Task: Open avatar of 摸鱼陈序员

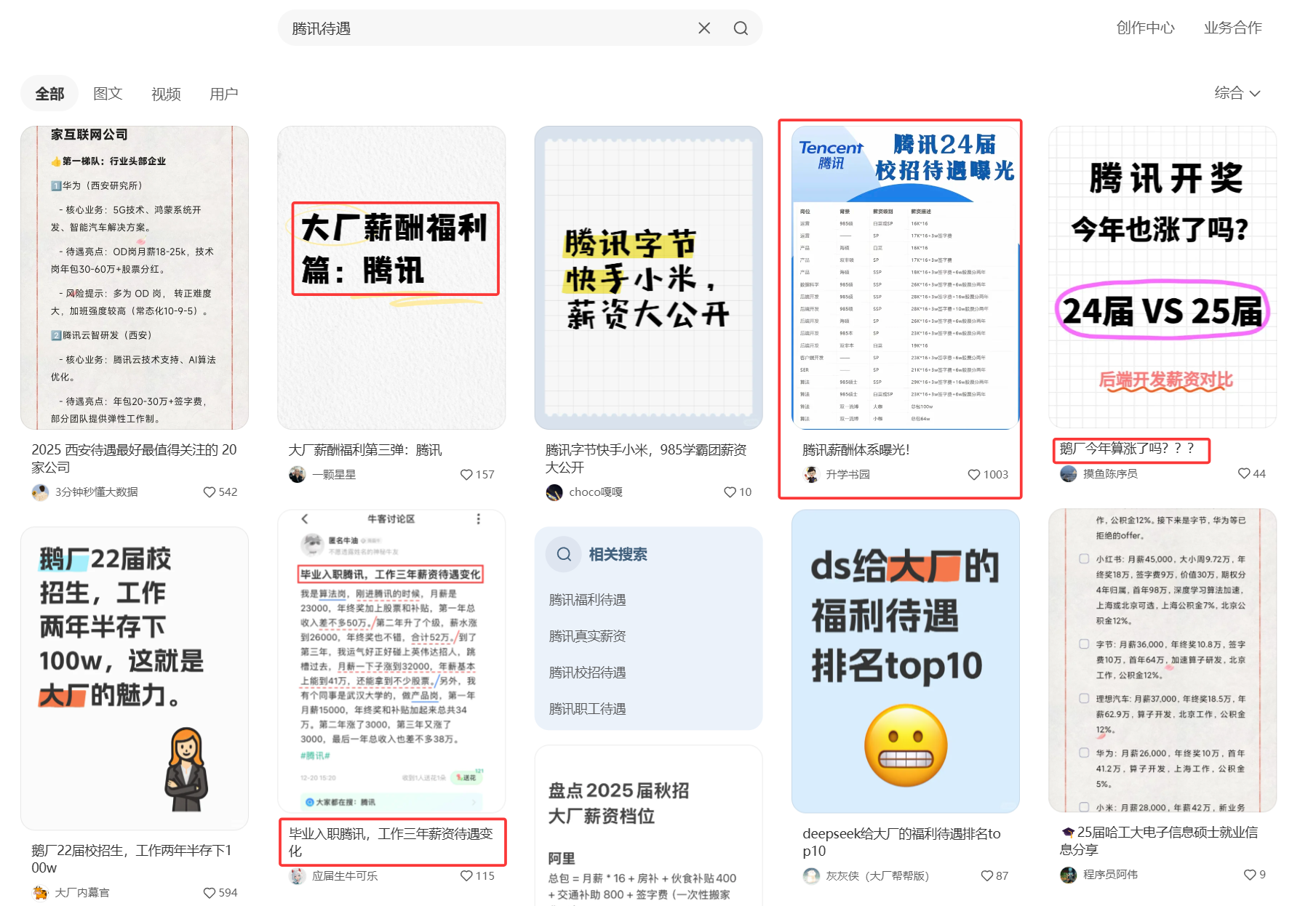Action: [x=1068, y=474]
